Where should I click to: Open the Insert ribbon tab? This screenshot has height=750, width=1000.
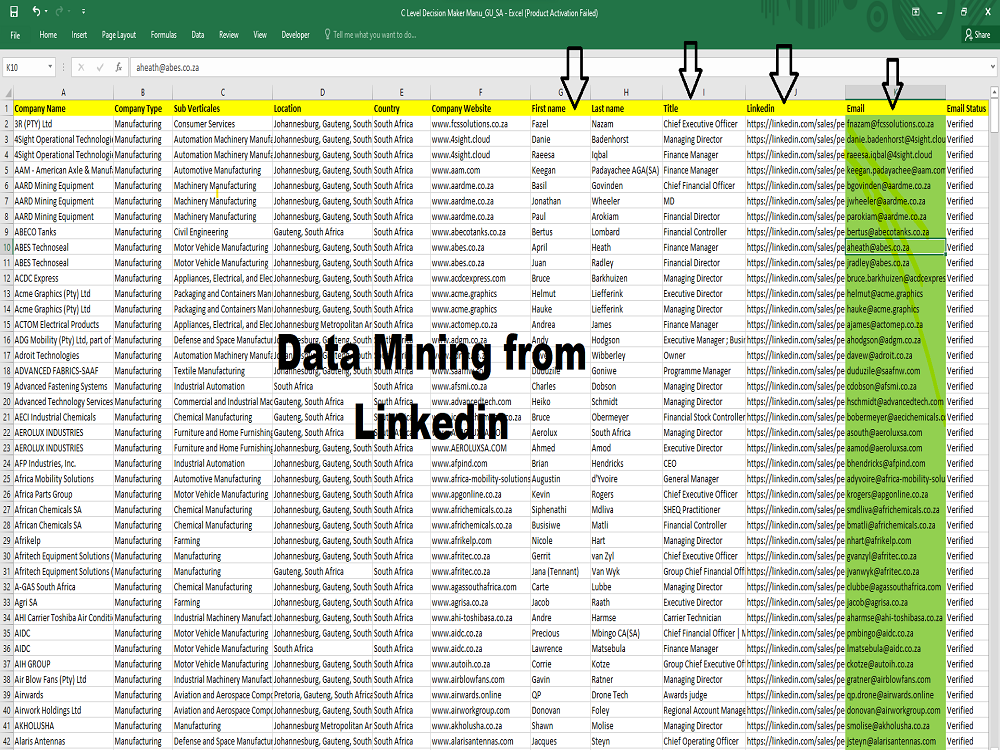coord(79,34)
